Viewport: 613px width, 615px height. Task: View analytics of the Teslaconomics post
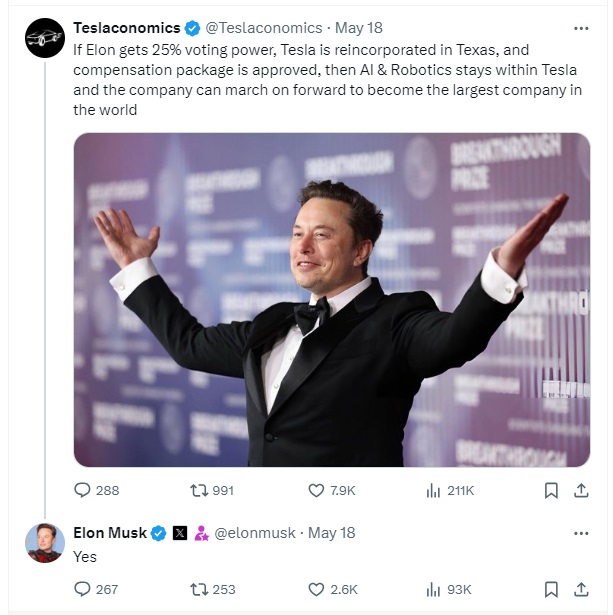pos(434,490)
